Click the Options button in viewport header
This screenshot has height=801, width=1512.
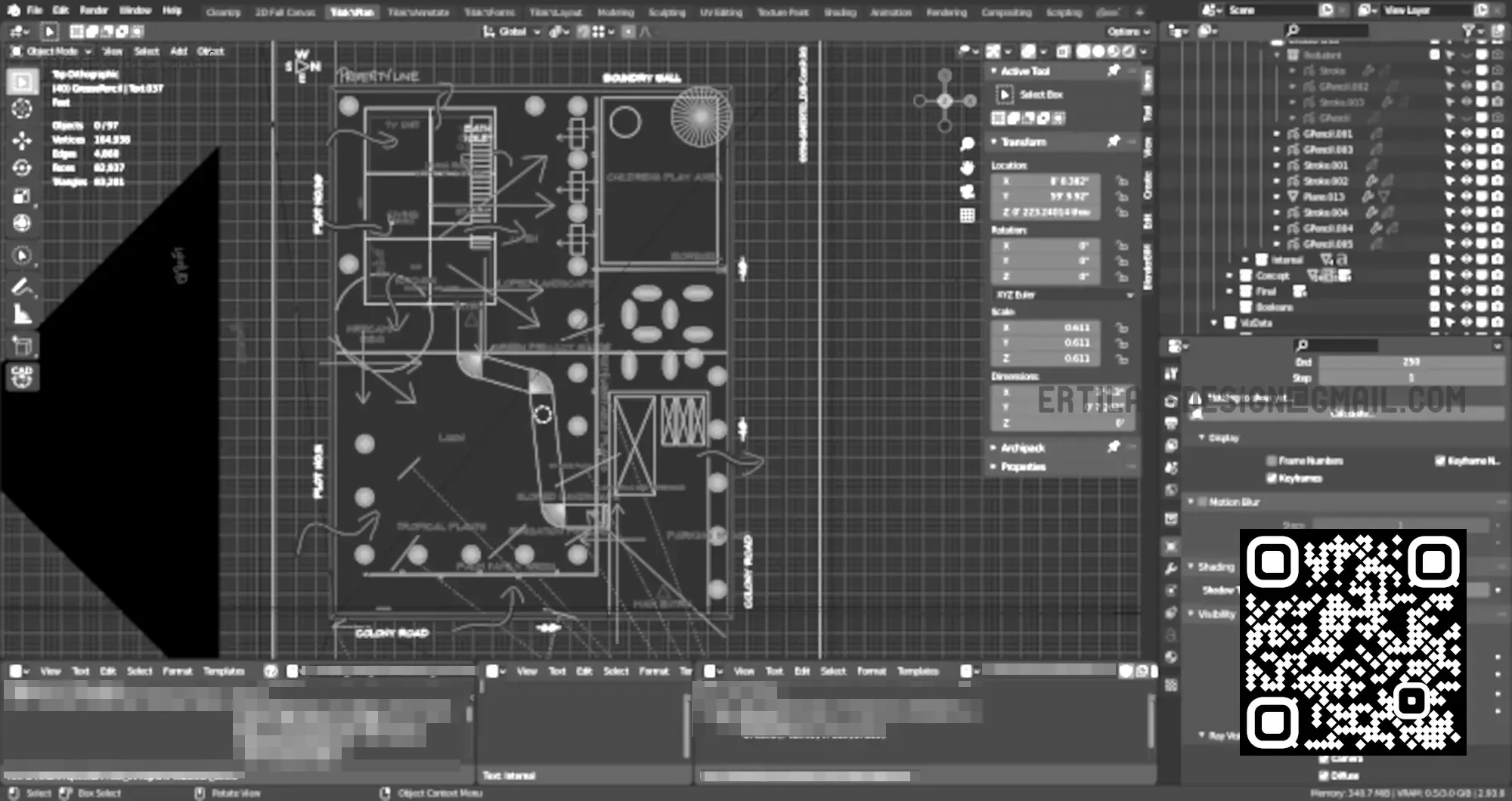pyautogui.click(x=1127, y=32)
